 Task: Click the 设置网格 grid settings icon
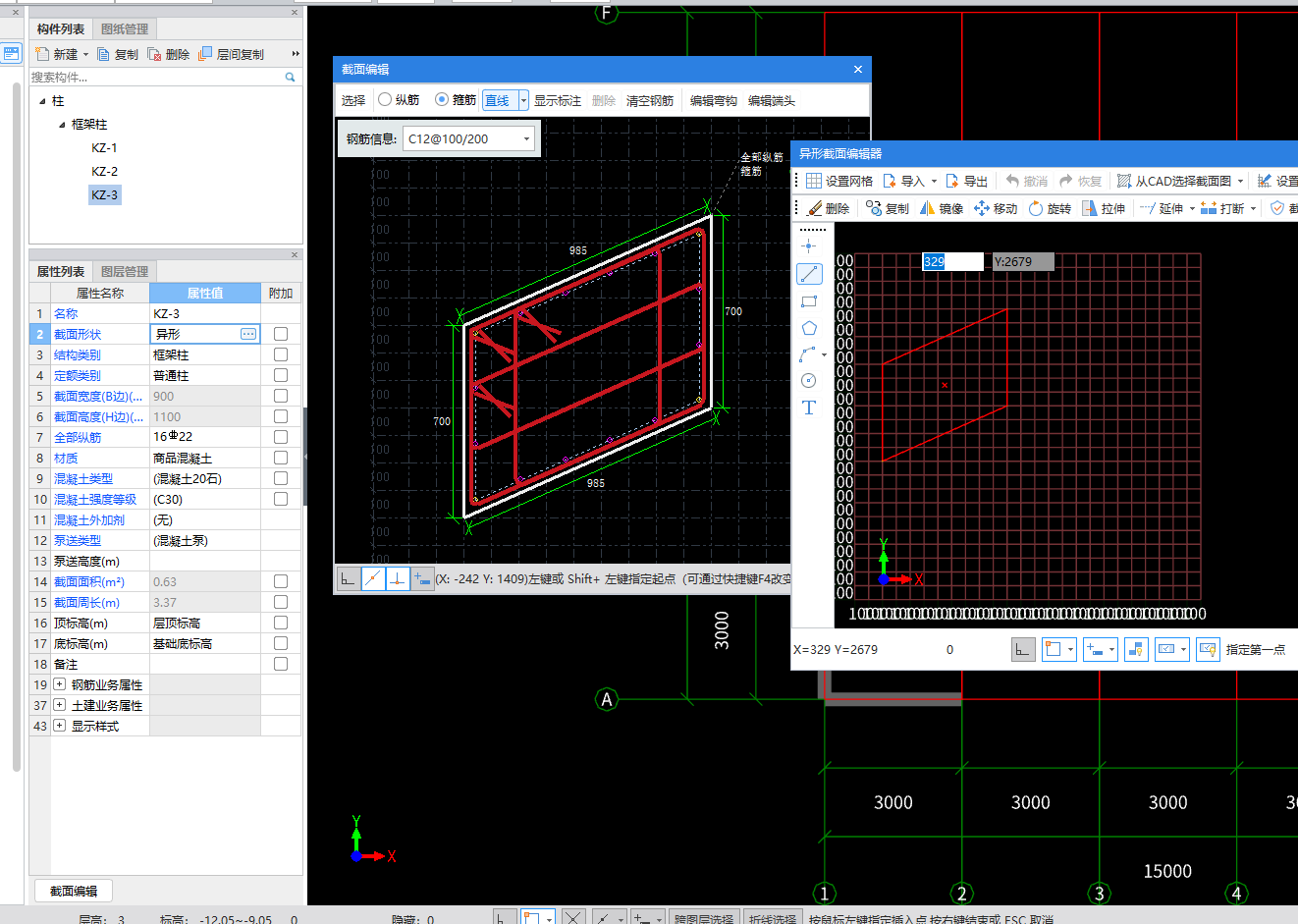[814, 181]
